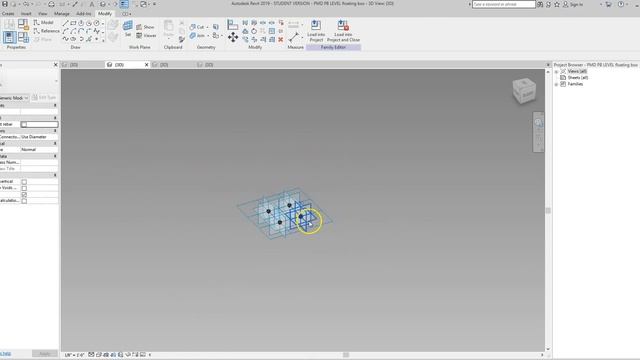Click the shopping cart icon
The height and width of the screenshot is (360, 640).
(x=609, y=4)
